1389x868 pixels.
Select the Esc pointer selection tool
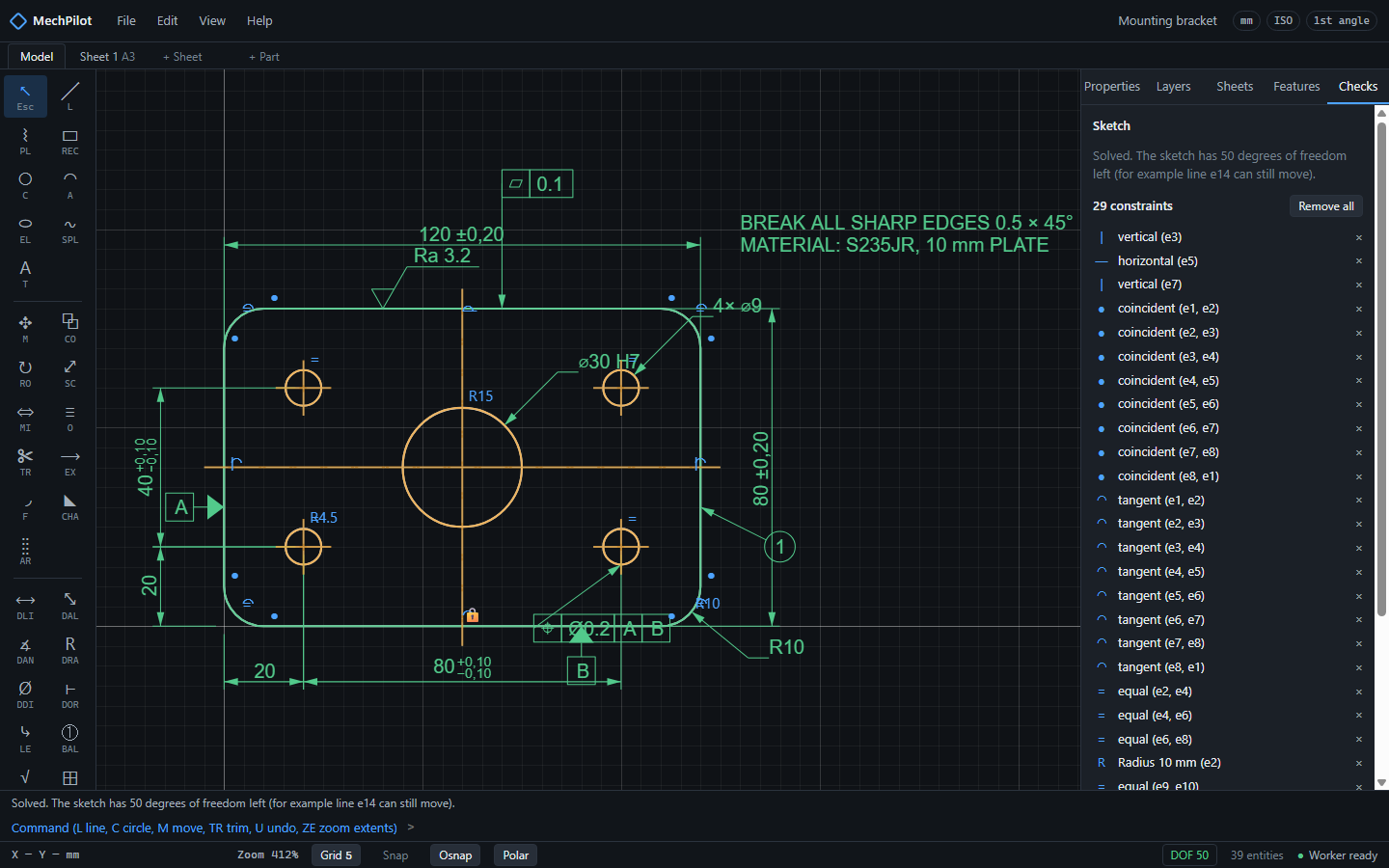click(x=25, y=96)
